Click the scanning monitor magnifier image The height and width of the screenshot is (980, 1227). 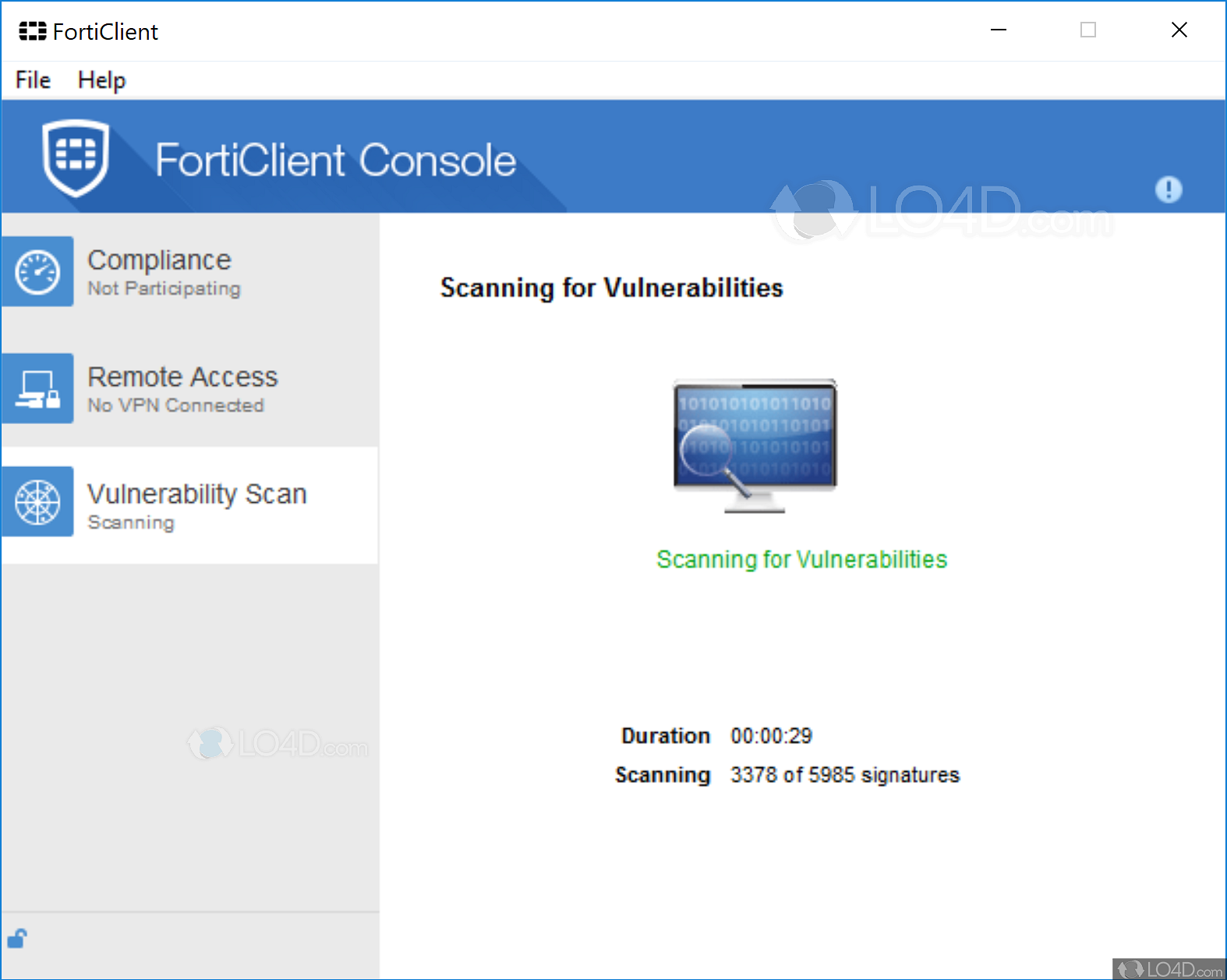click(x=755, y=445)
